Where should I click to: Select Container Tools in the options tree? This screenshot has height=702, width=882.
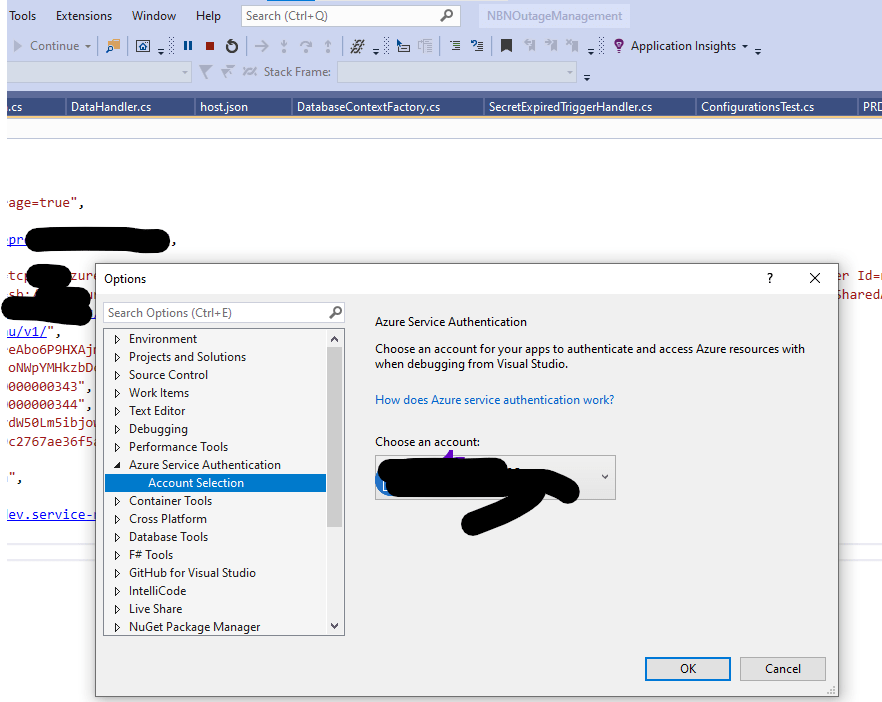pos(170,501)
